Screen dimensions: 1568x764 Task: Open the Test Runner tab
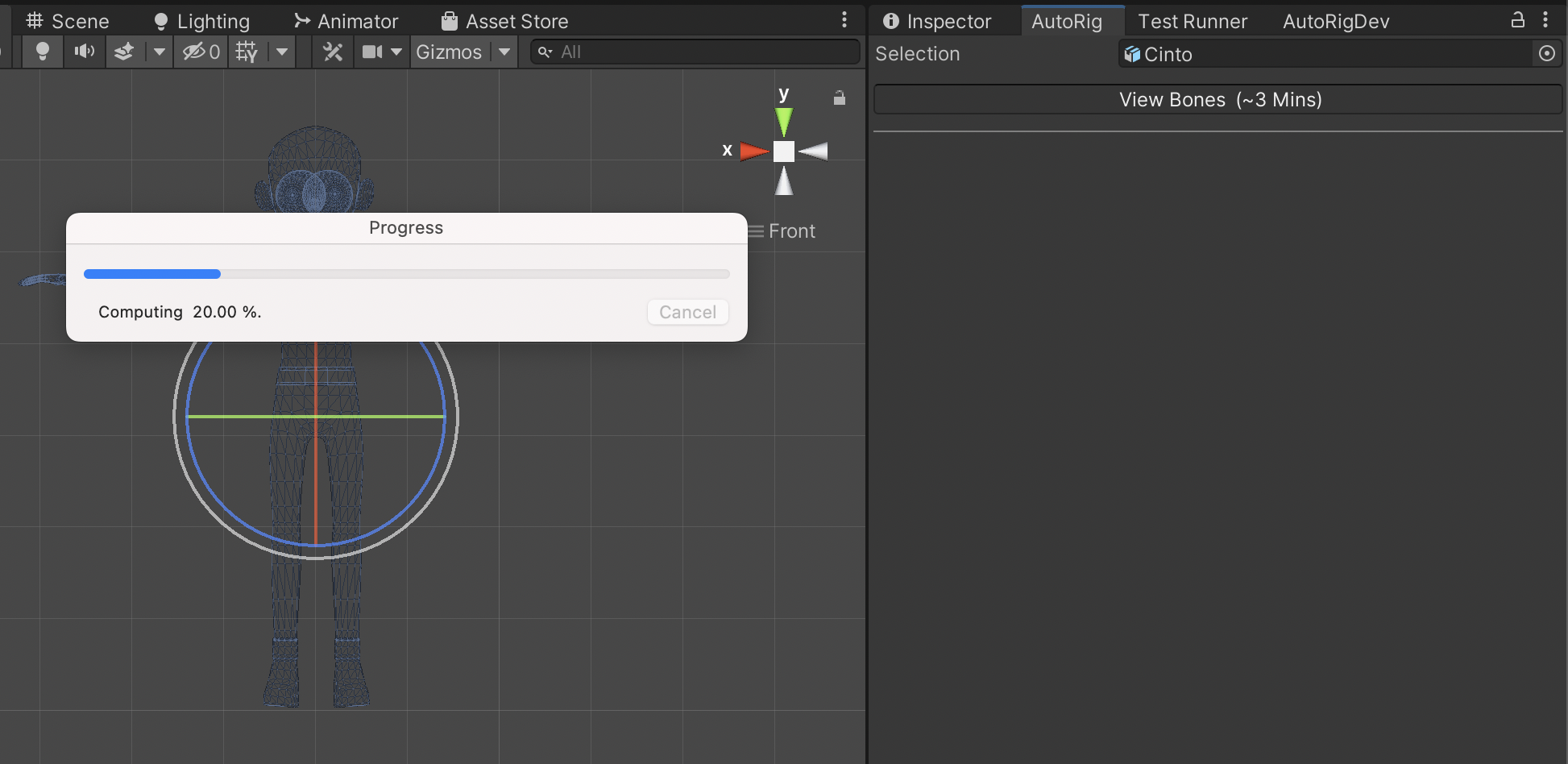1192,21
